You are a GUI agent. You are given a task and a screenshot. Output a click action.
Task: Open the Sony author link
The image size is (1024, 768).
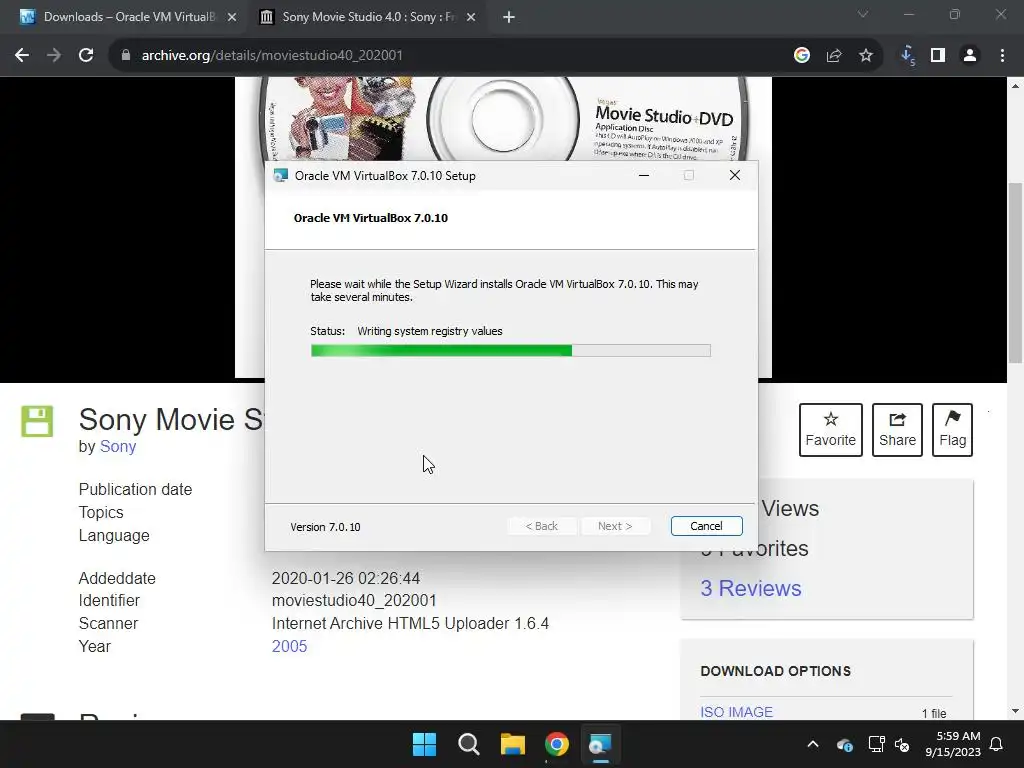[x=118, y=447]
